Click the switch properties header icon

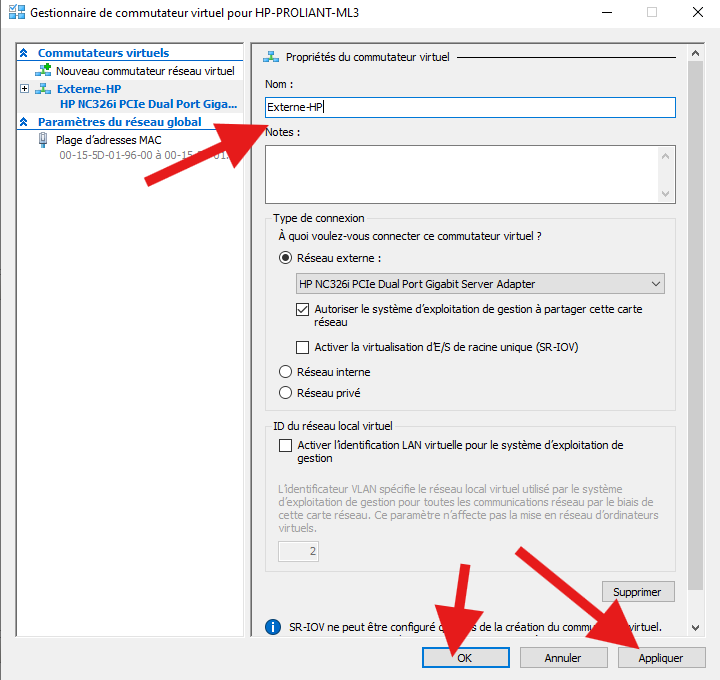click(270, 58)
